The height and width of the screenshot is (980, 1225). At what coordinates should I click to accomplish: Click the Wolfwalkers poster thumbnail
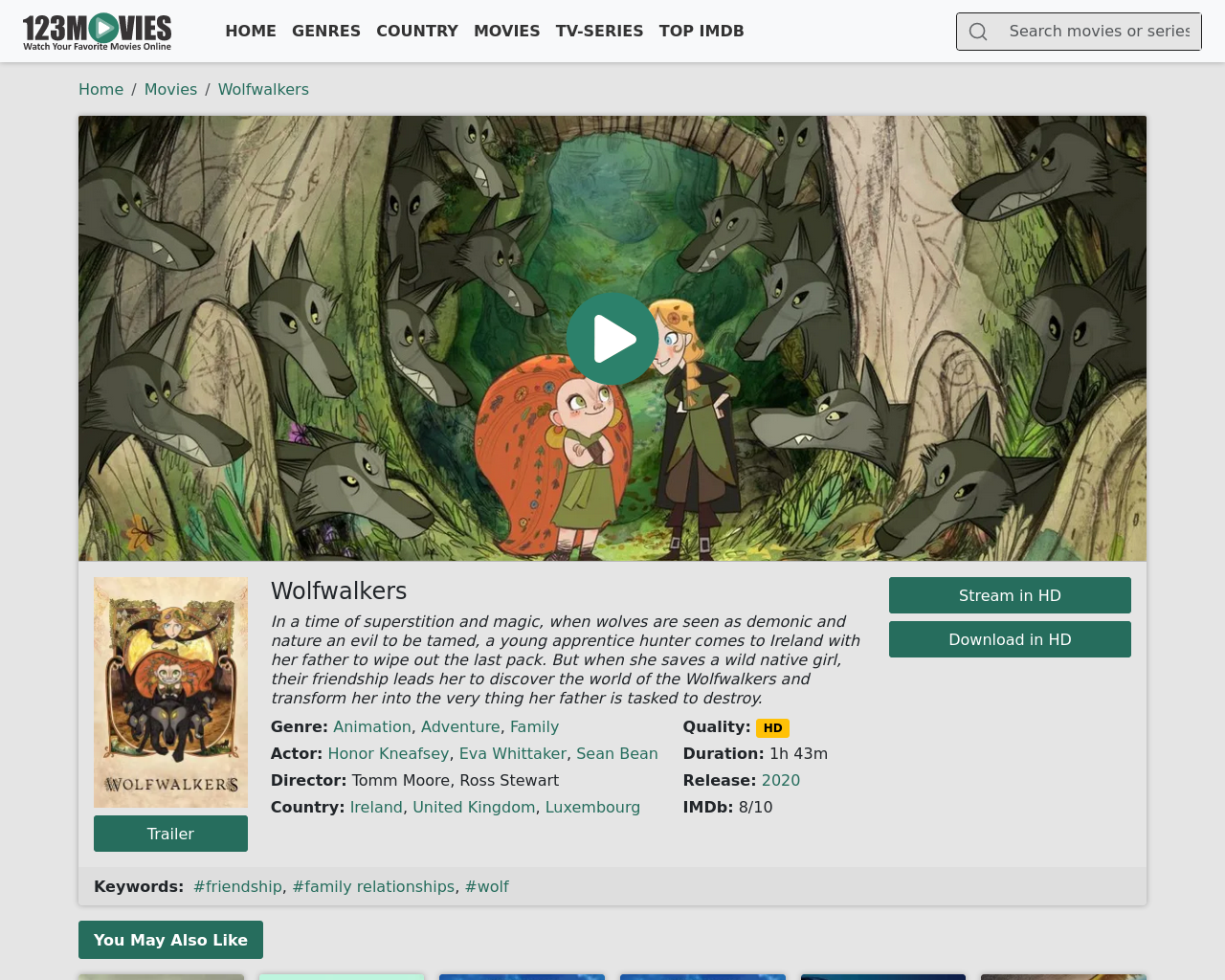click(x=170, y=692)
